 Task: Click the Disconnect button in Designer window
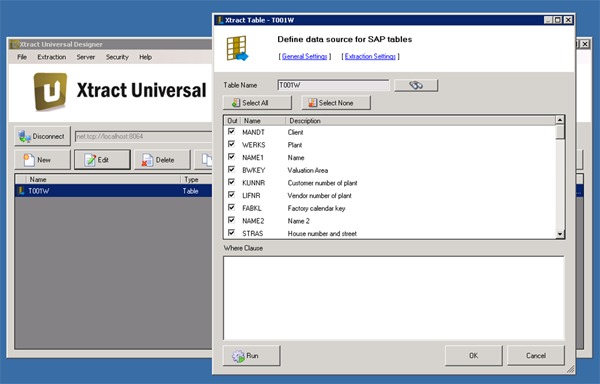[x=42, y=136]
